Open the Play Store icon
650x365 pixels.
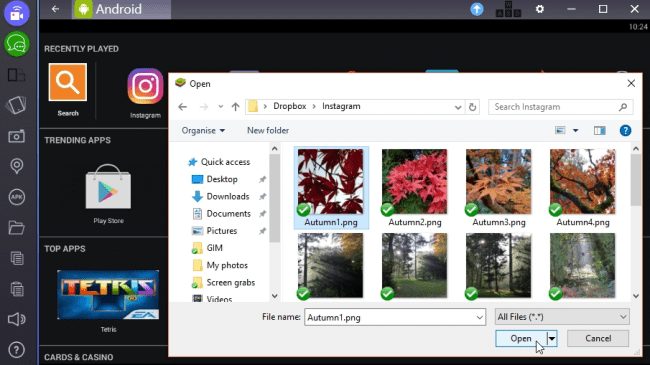tap(108, 187)
